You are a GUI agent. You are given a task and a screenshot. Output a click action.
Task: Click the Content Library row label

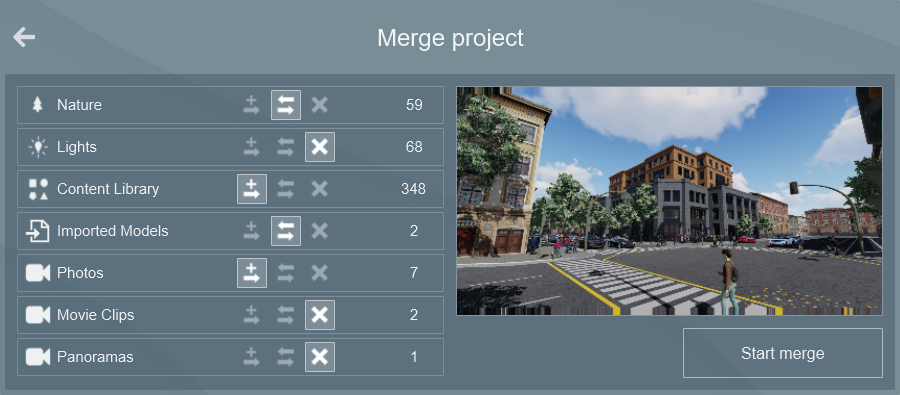pyautogui.click(x=108, y=189)
